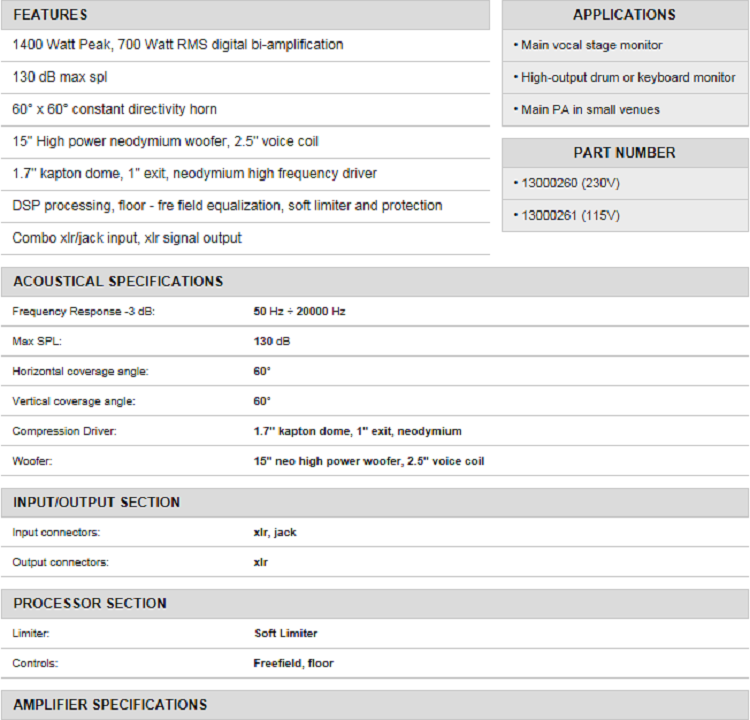Click the DSP processing feature row
The width and height of the screenshot is (750, 720).
227,205
